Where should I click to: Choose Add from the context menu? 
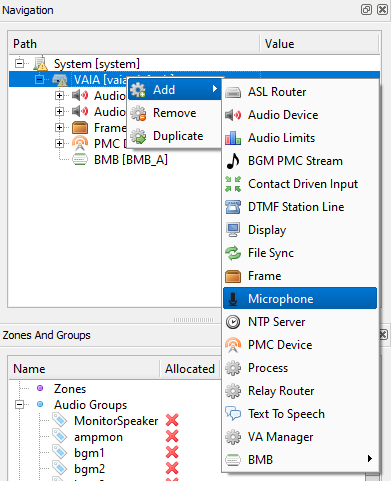pos(174,90)
